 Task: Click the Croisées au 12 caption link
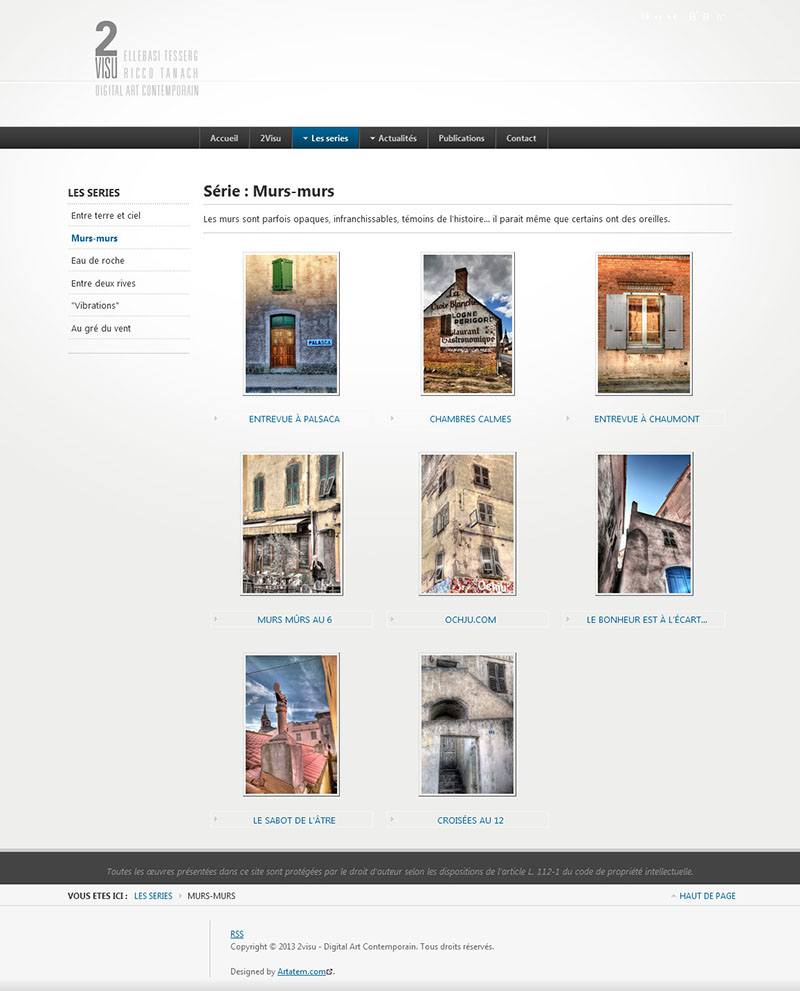(x=470, y=820)
